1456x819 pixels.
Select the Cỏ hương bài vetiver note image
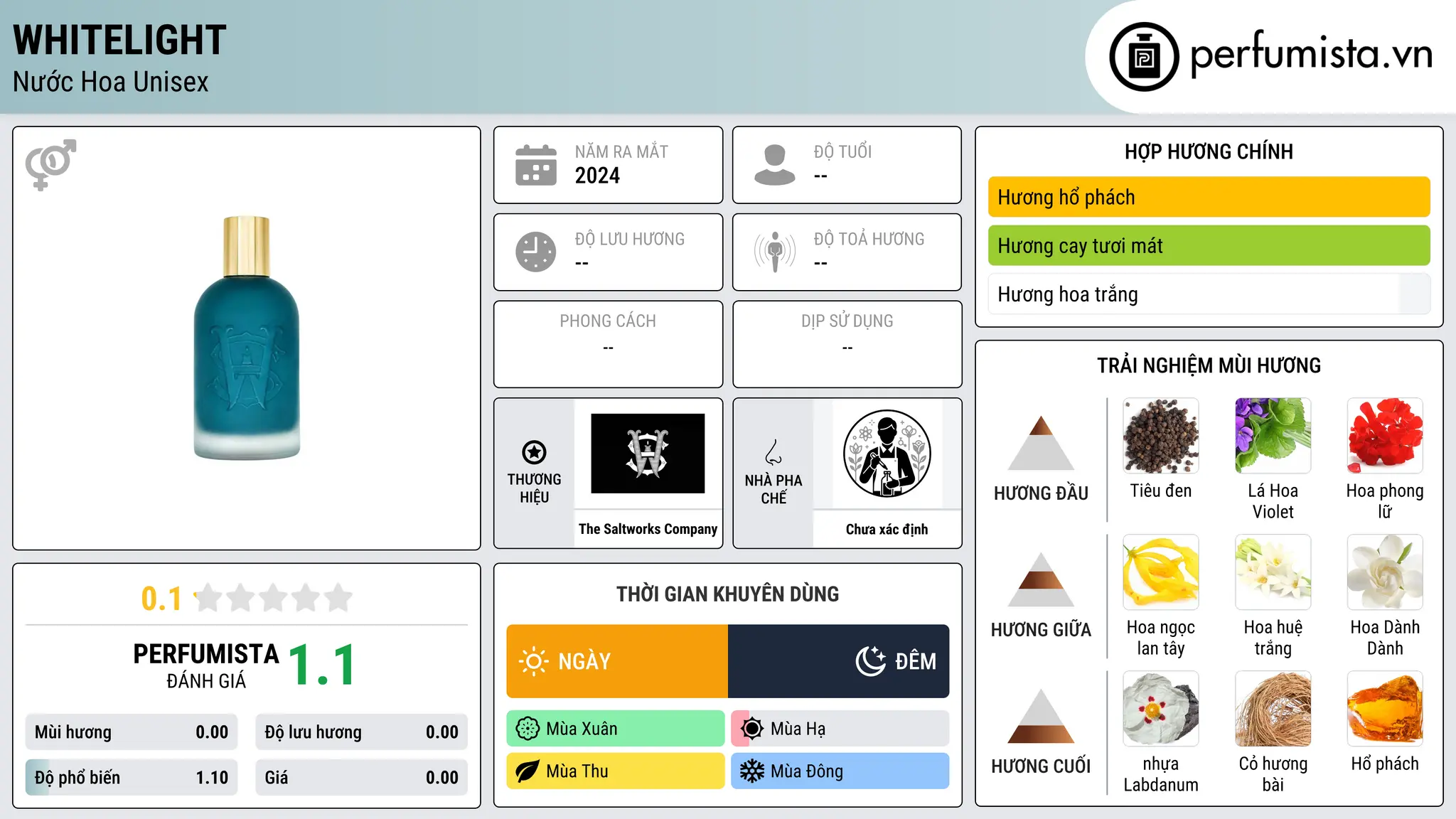(x=1273, y=709)
